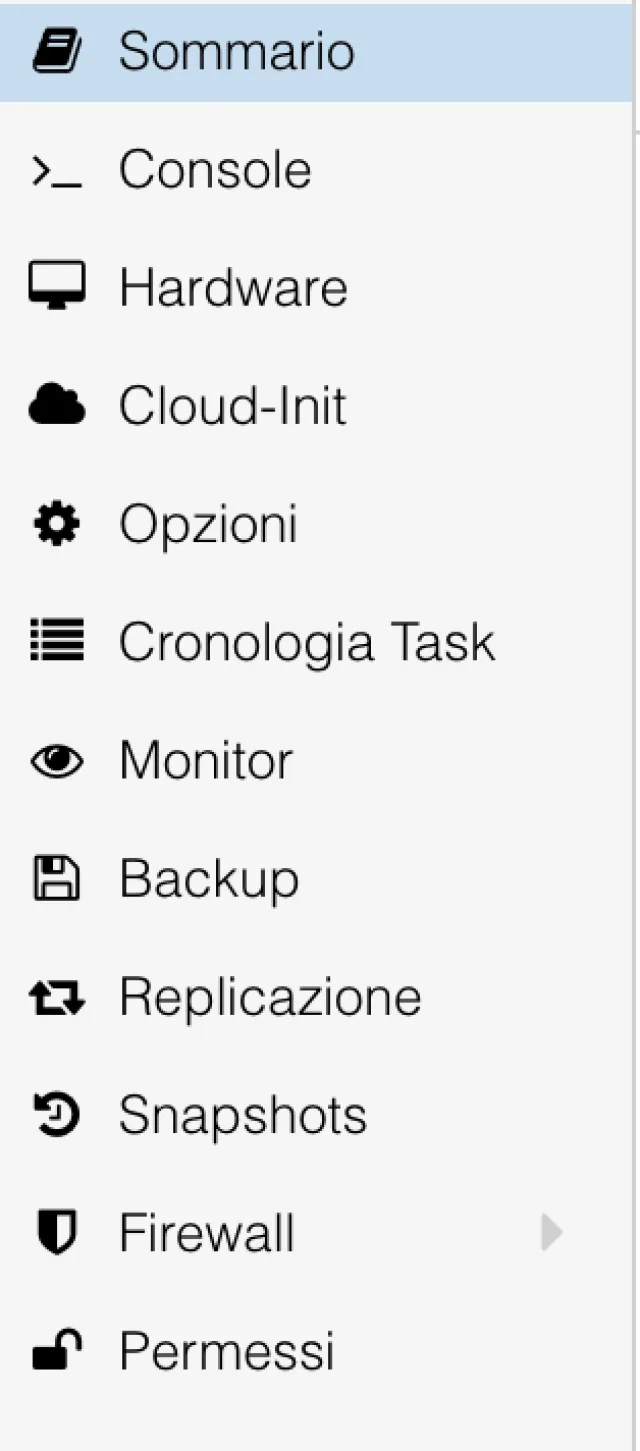Screen dimensions: 640x1451
Task: Click the book icon next to Sommario
Action: (x=57, y=52)
